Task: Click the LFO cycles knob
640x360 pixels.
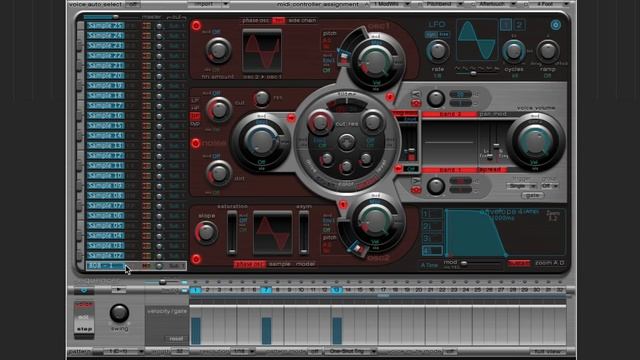Action: point(514,51)
